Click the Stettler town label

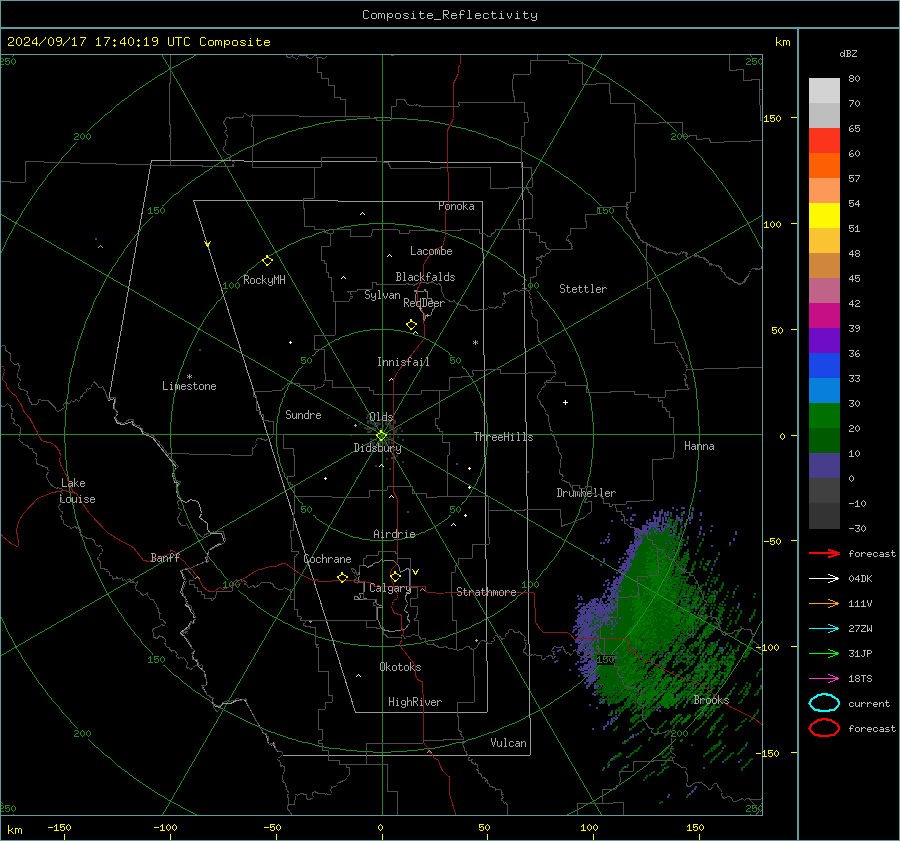[583, 289]
